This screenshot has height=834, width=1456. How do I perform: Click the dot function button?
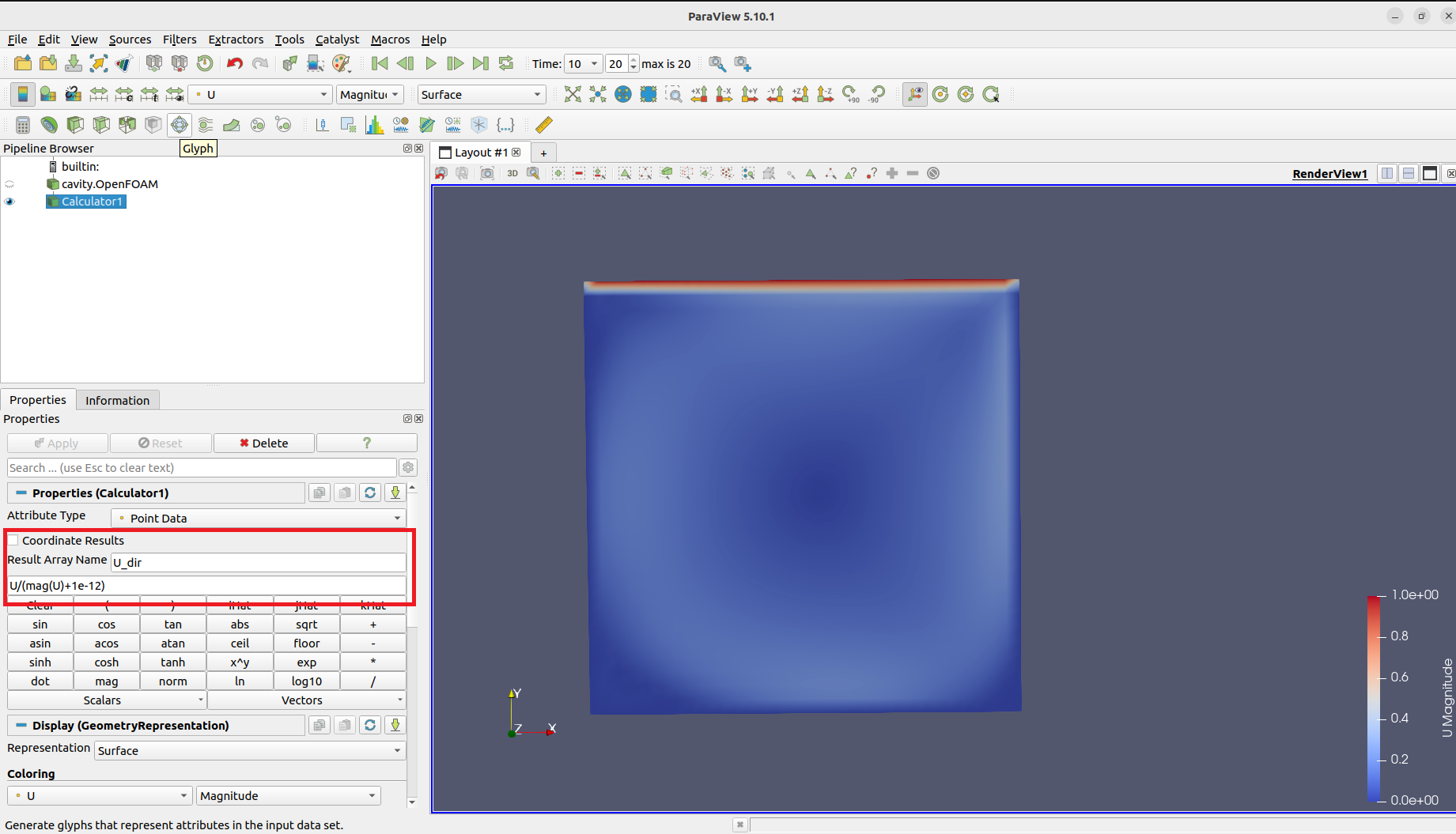coord(40,681)
